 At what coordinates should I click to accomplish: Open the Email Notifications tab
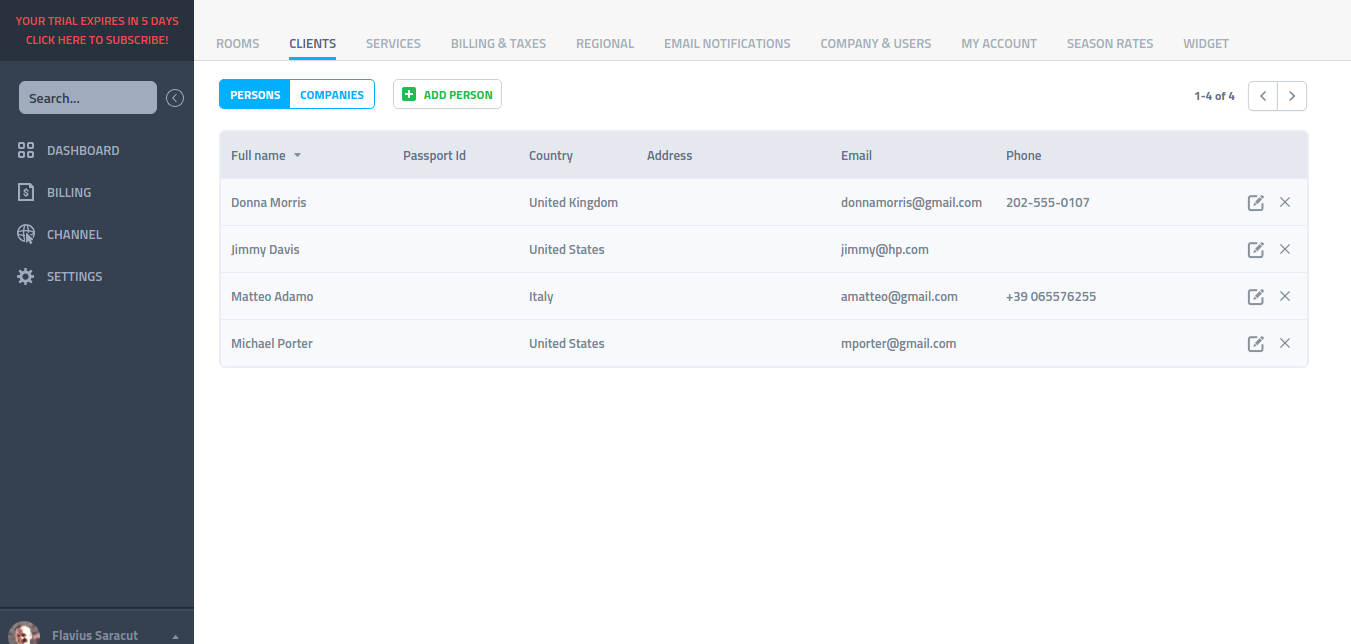click(x=727, y=44)
